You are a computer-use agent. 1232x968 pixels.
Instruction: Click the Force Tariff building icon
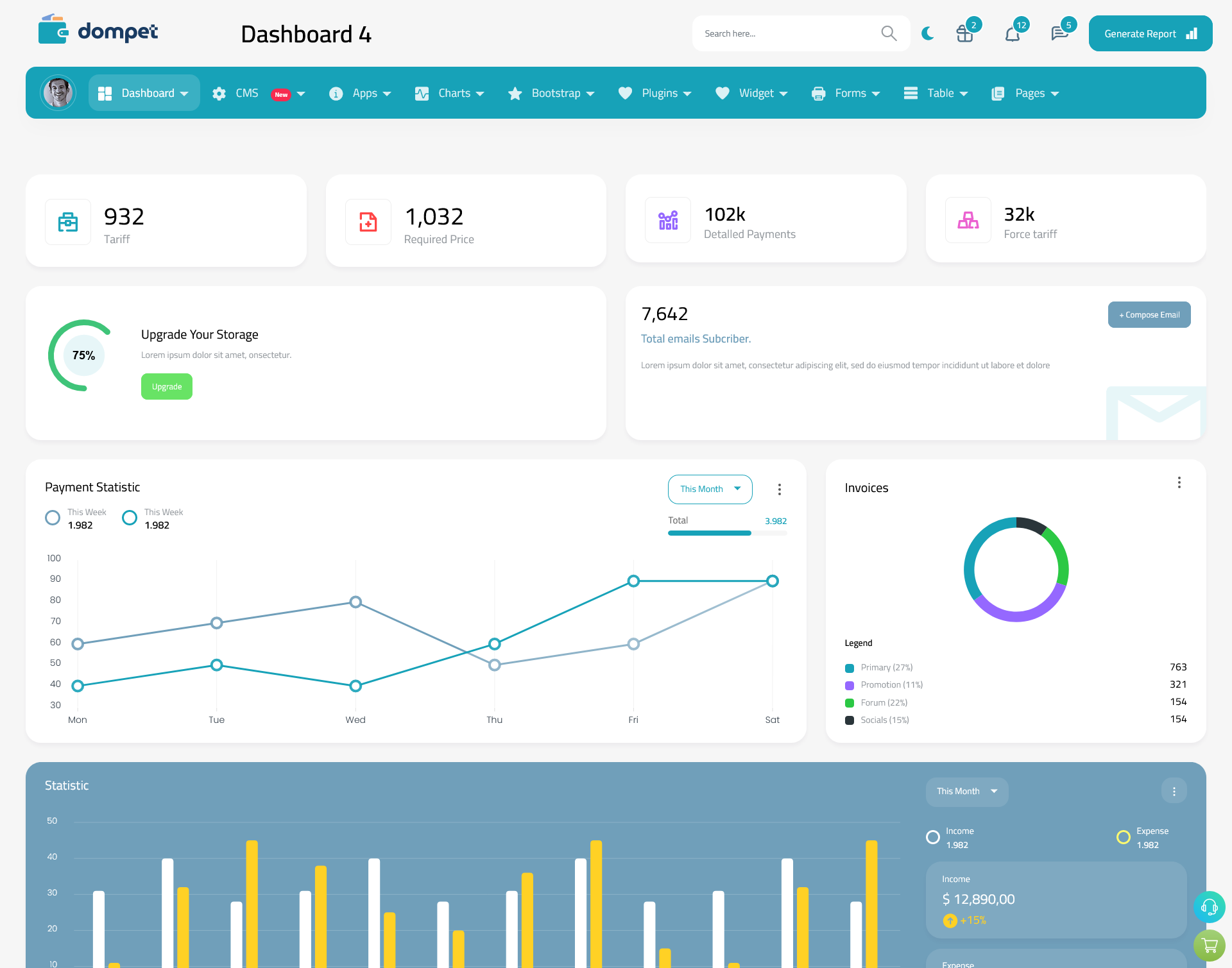click(x=969, y=219)
